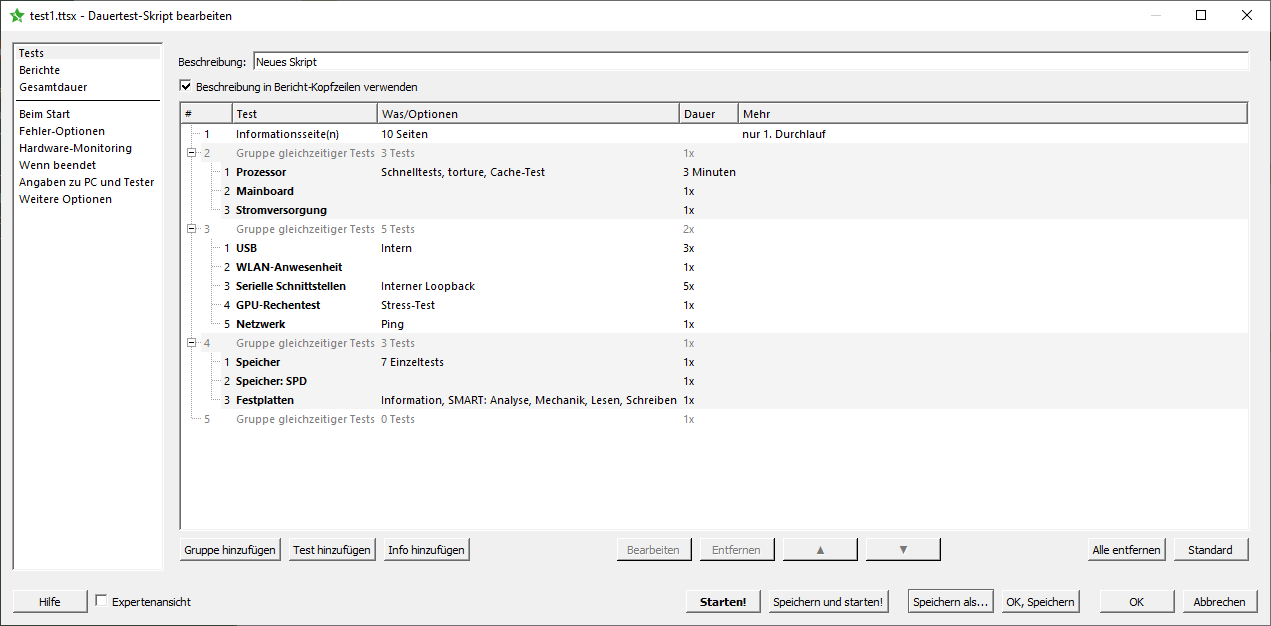Select the Festplatten test entry
Viewport: 1271px width, 626px height.
click(x=265, y=400)
